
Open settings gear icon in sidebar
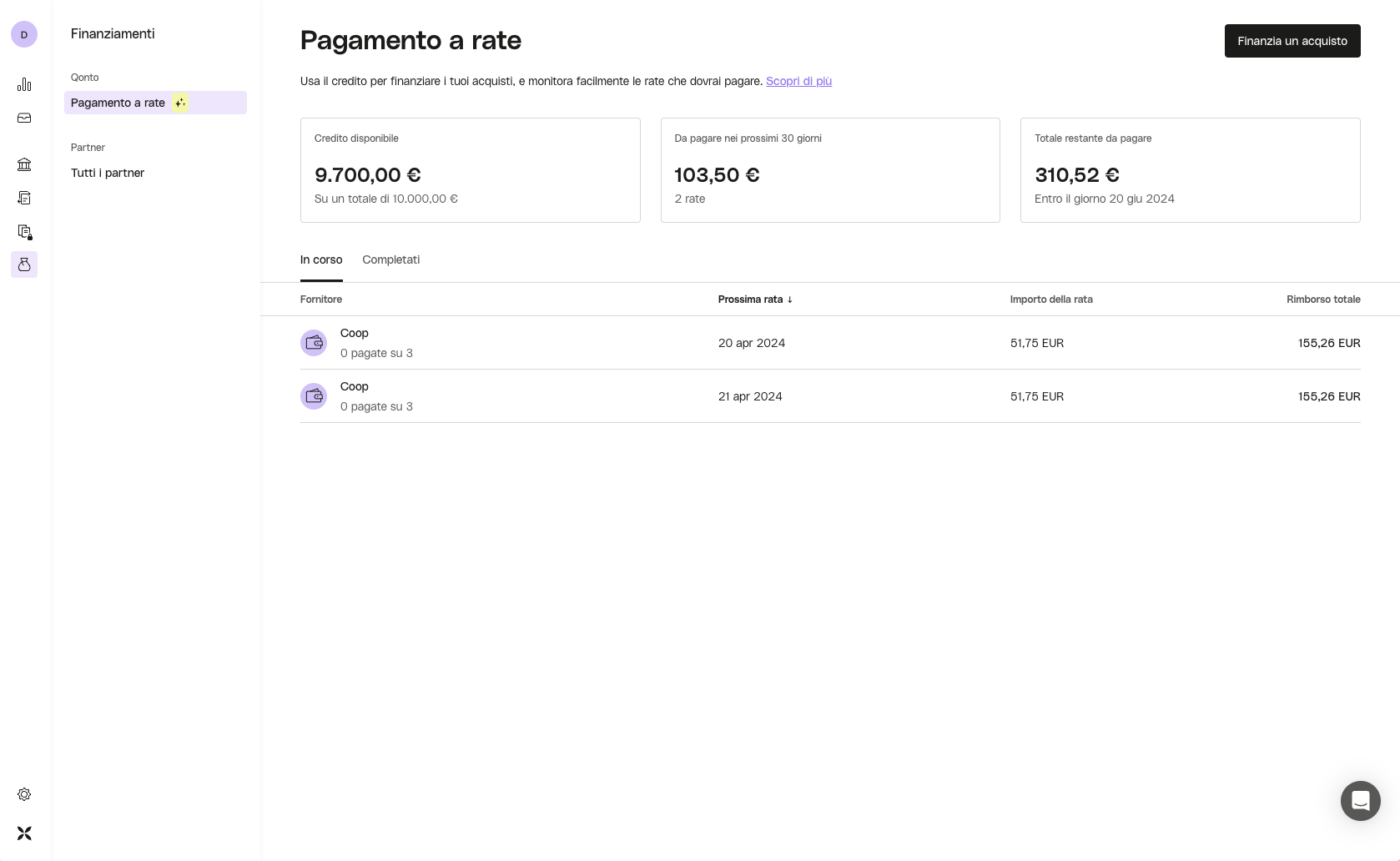(24, 794)
